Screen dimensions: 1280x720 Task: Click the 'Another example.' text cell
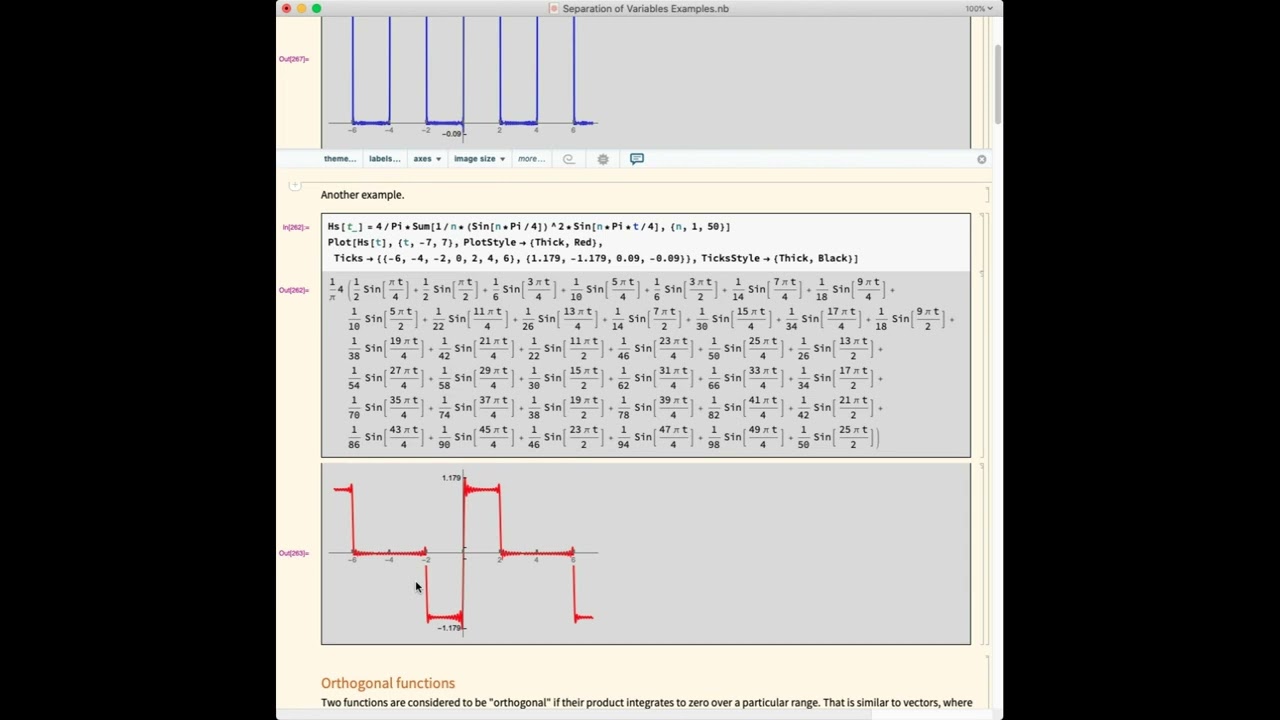click(x=362, y=195)
